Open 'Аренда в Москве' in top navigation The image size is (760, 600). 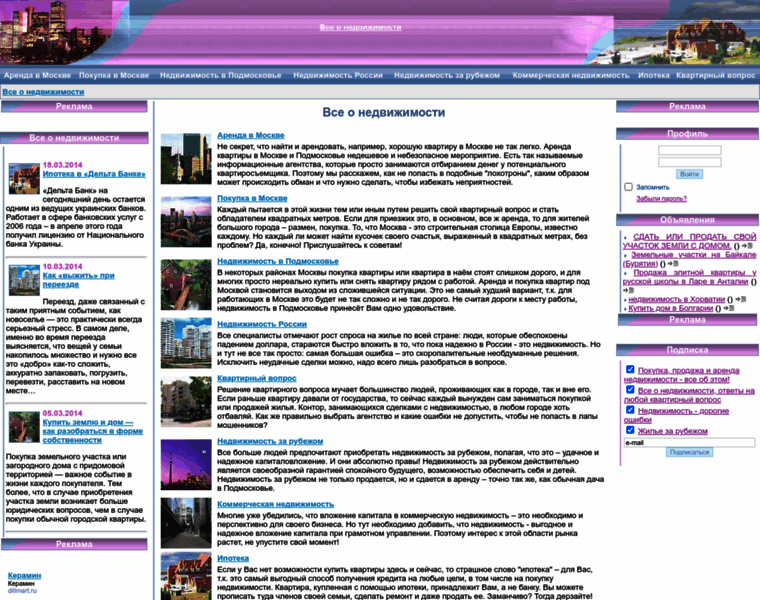point(37,75)
